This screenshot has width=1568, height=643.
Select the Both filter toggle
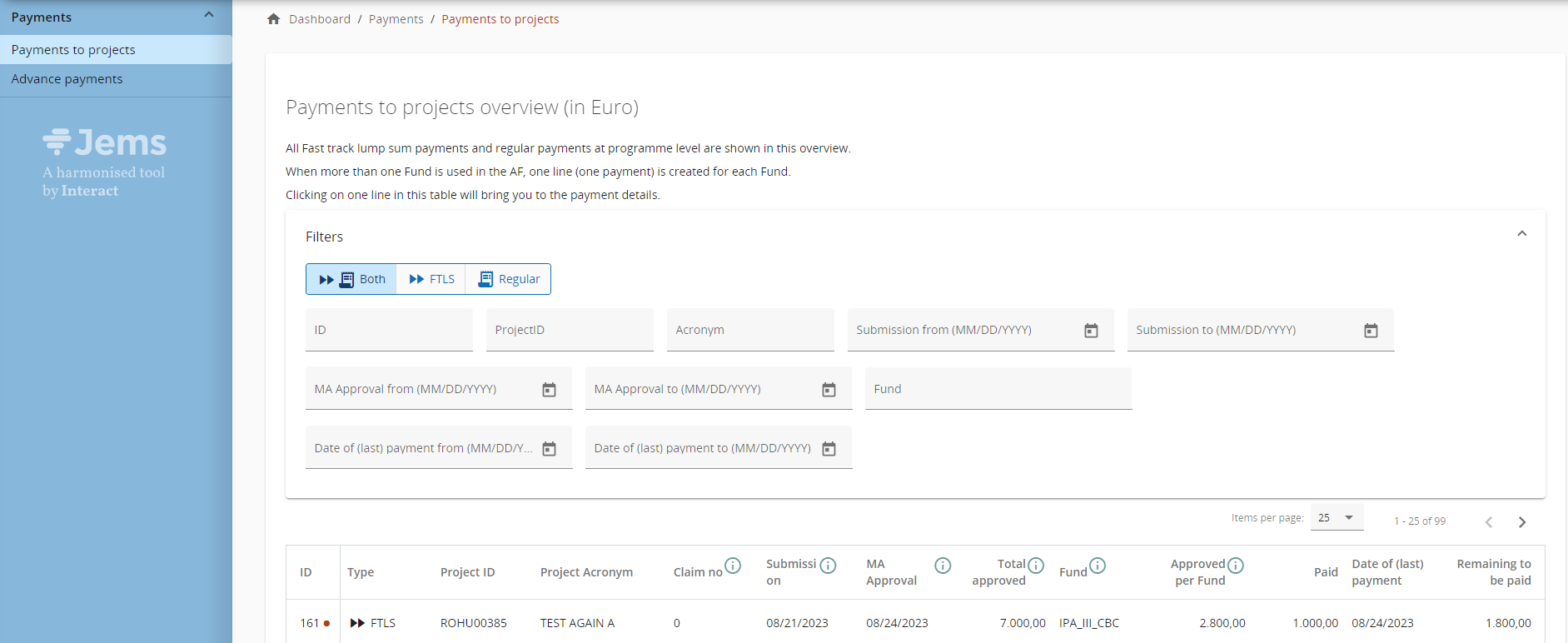tap(351, 279)
